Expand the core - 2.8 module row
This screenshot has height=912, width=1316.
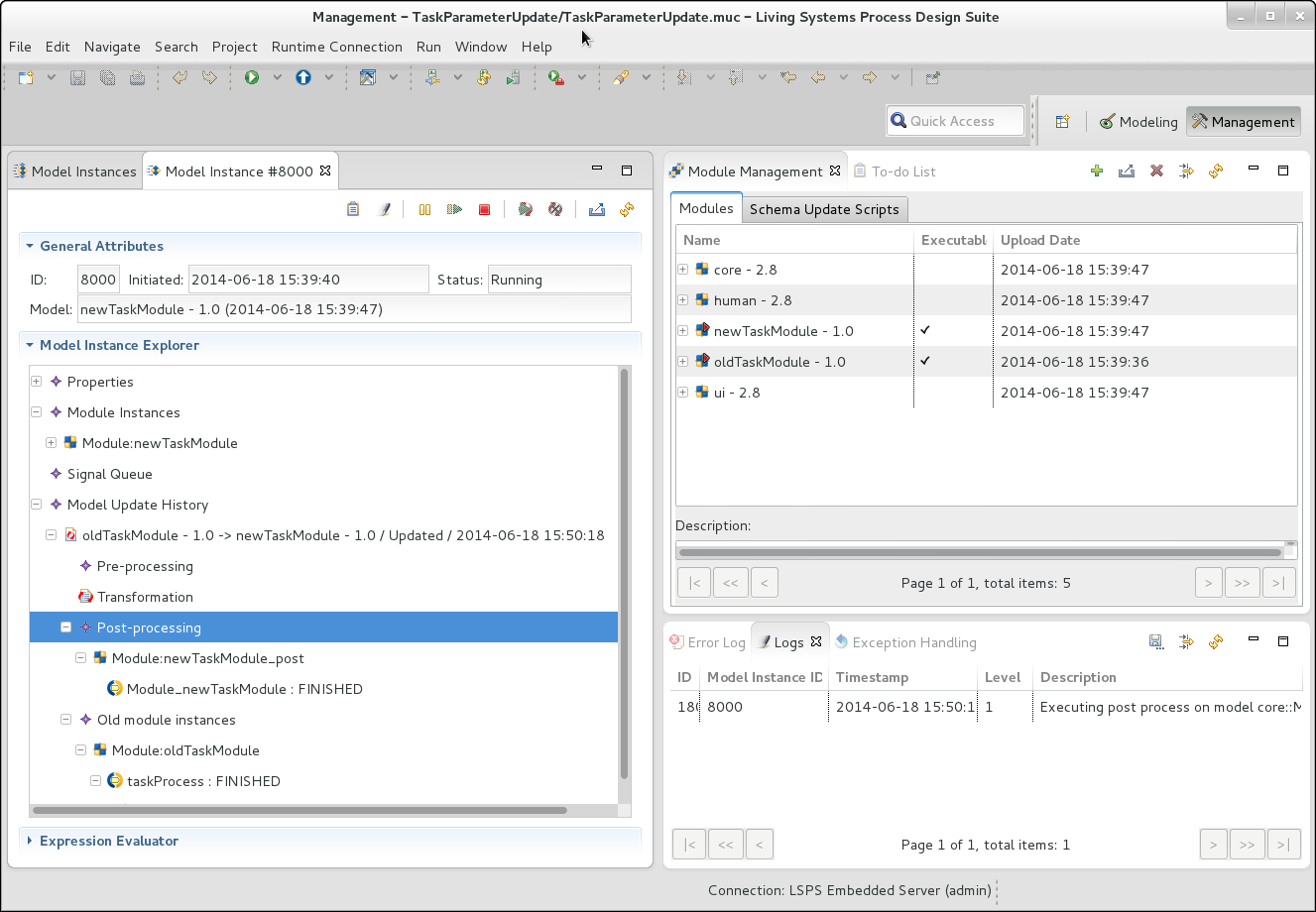[683, 270]
